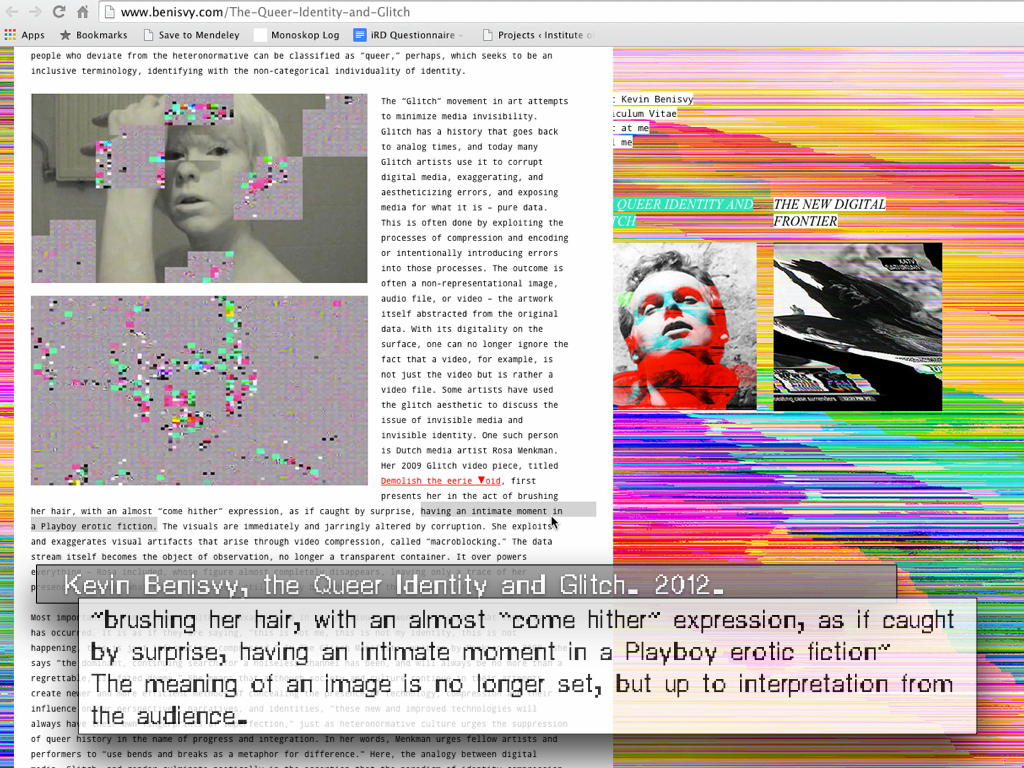Click the text "is Dutch media artist Rosa Menkman."

pyautogui.click(x=470, y=451)
